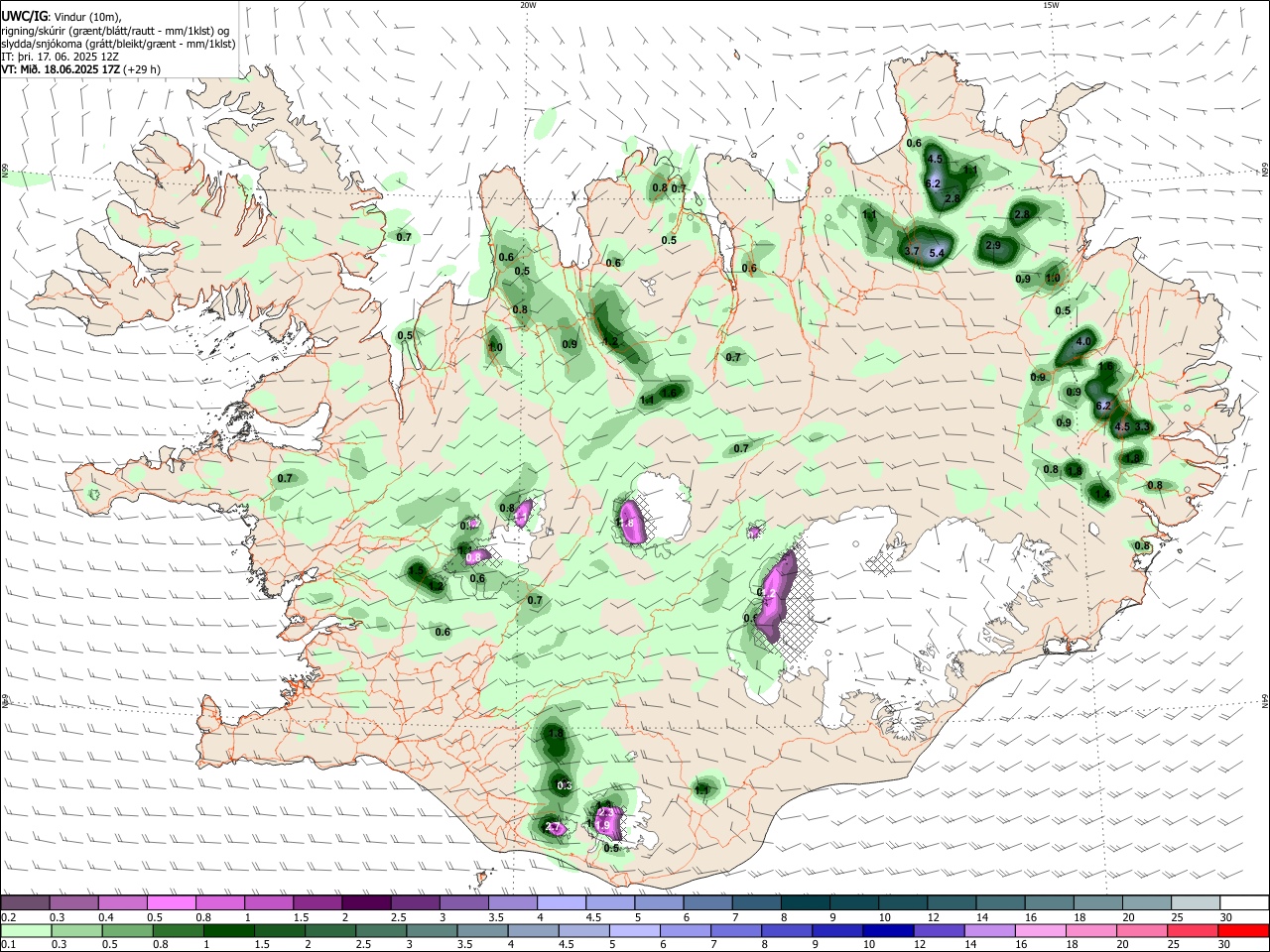This screenshot has height=952, width=1270.
Task: Click the 'VT: Mið. 18.06.2025 17Z (+29 h)' line
Action: 80,69
